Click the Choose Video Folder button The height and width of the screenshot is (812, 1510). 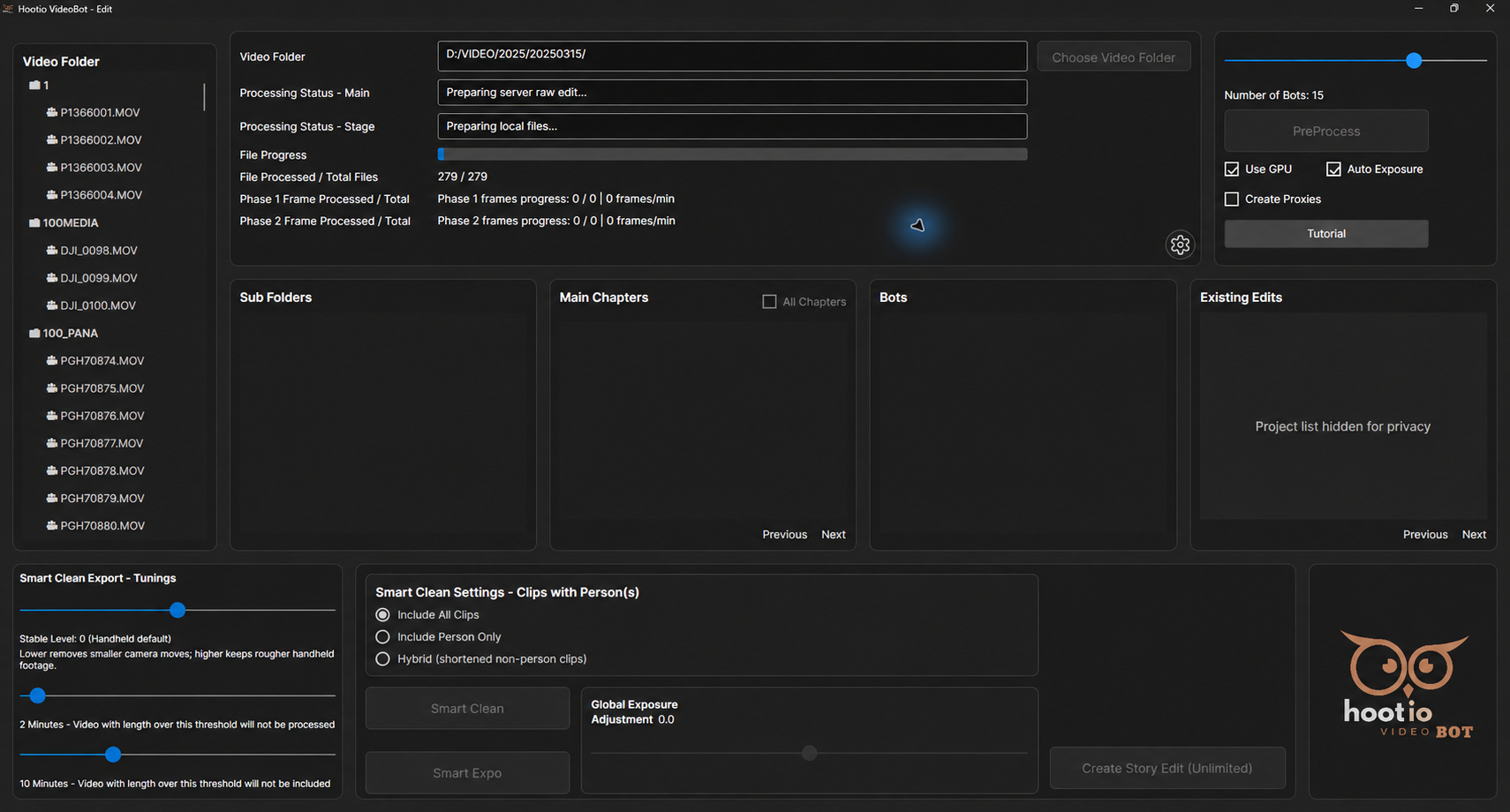pyautogui.click(x=1114, y=57)
